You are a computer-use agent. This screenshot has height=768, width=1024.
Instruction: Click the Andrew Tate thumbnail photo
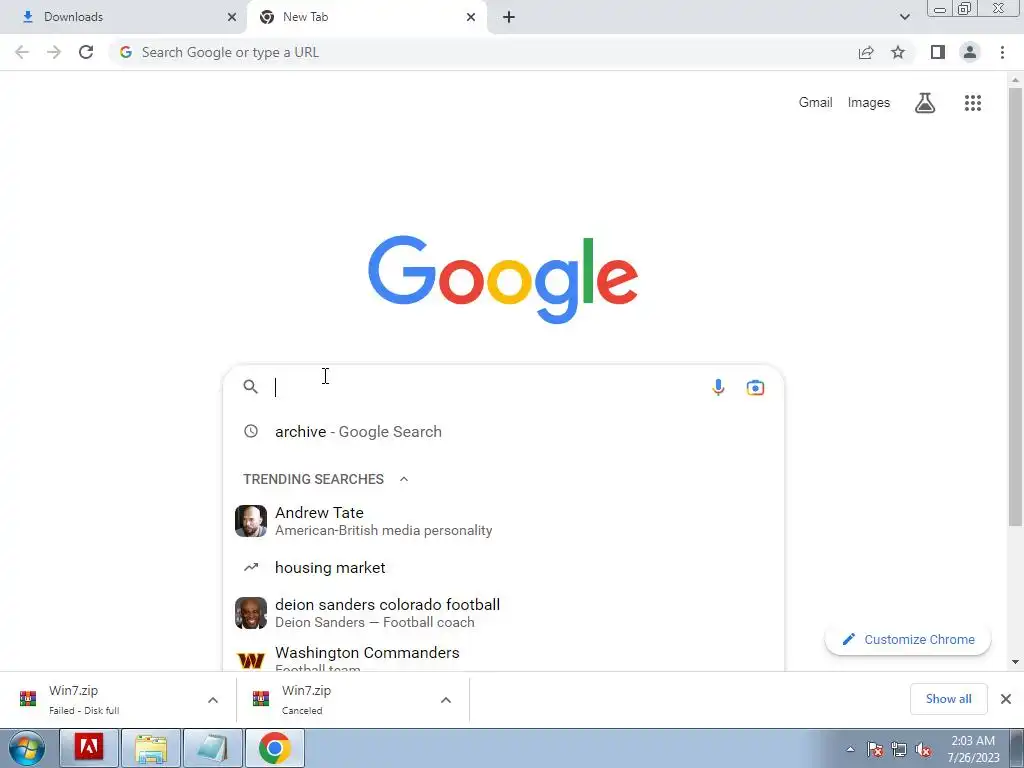click(251, 520)
